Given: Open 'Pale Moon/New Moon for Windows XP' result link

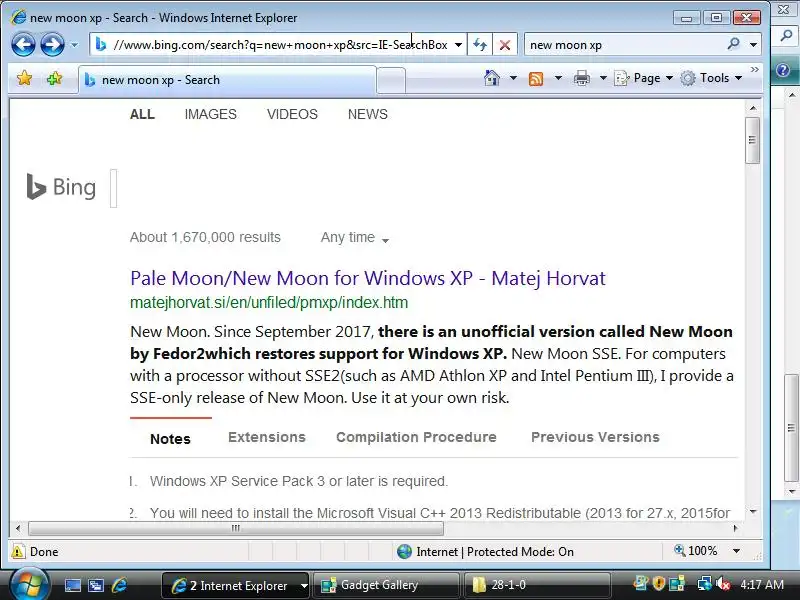Looking at the screenshot, I should 368,278.
